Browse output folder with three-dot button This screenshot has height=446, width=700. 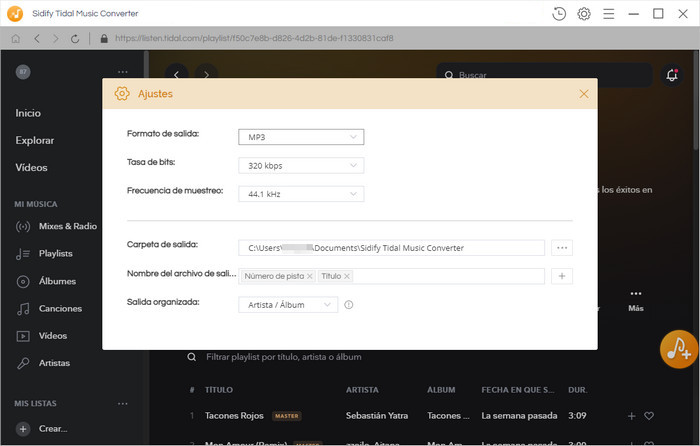(562, 248)
